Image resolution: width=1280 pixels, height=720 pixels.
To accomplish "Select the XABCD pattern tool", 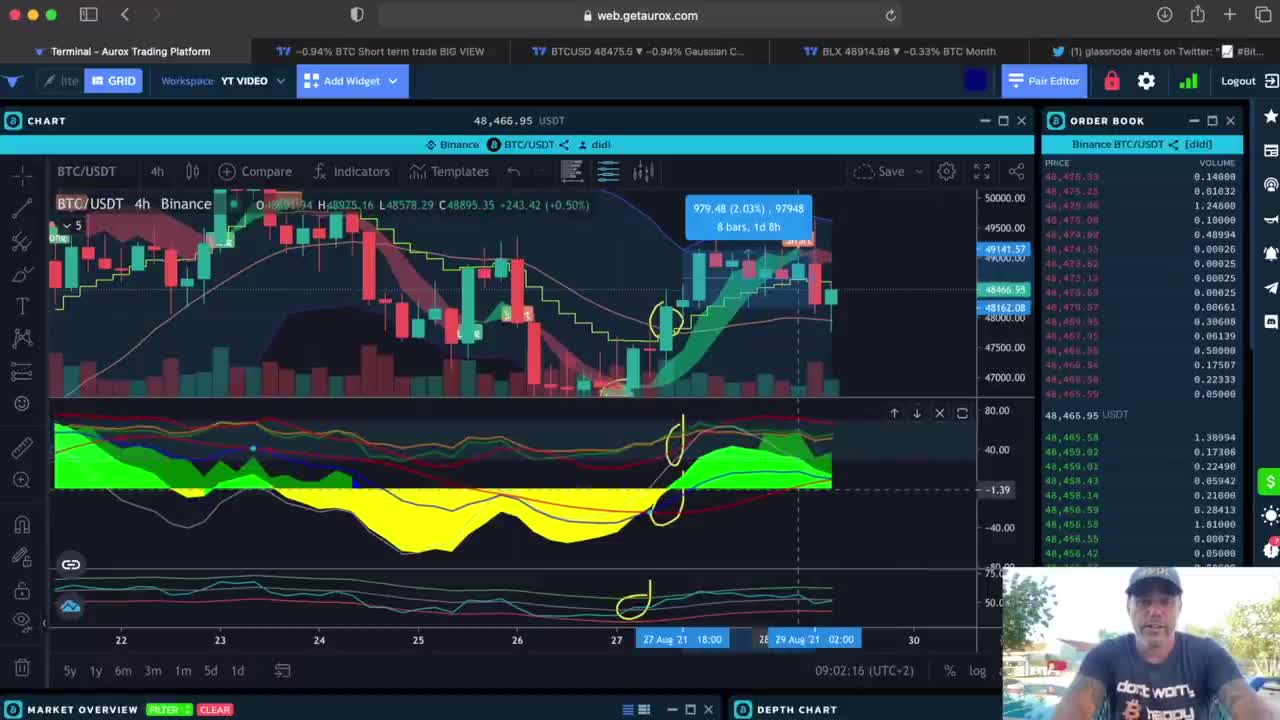I will (x=22, y=339).
